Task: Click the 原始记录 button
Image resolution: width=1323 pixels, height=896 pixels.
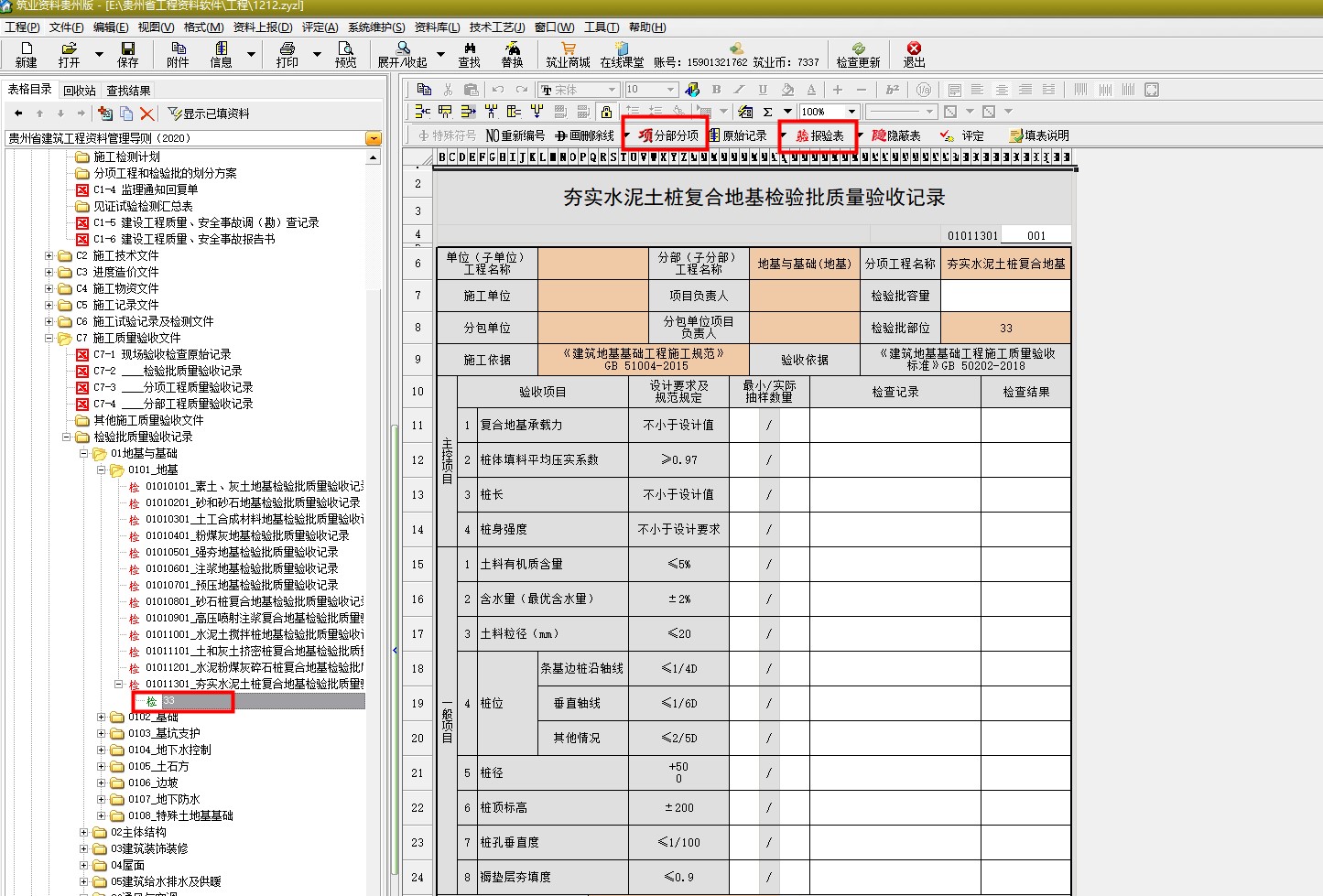Action: 737,135
